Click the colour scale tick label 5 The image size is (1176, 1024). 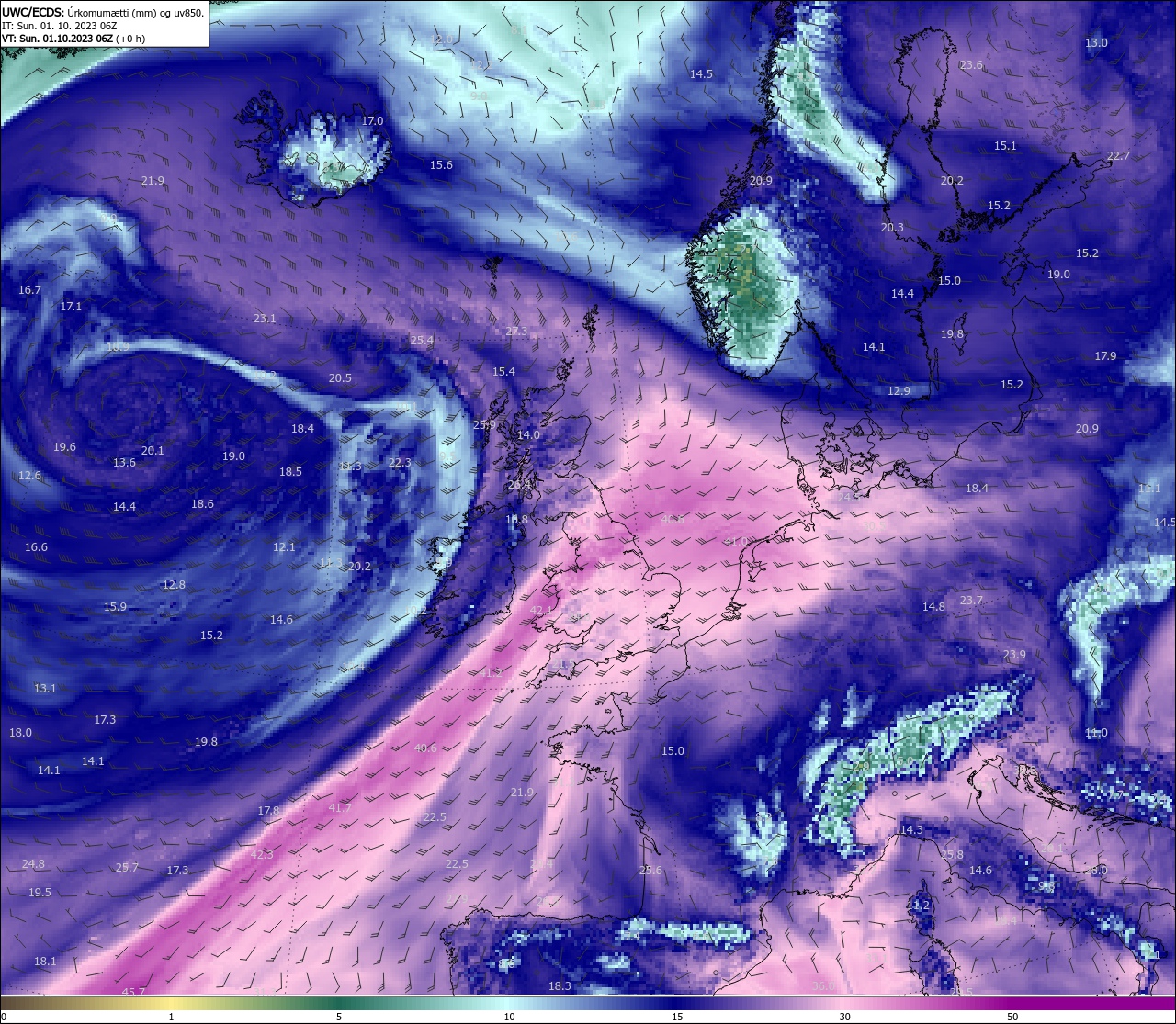339,1017
